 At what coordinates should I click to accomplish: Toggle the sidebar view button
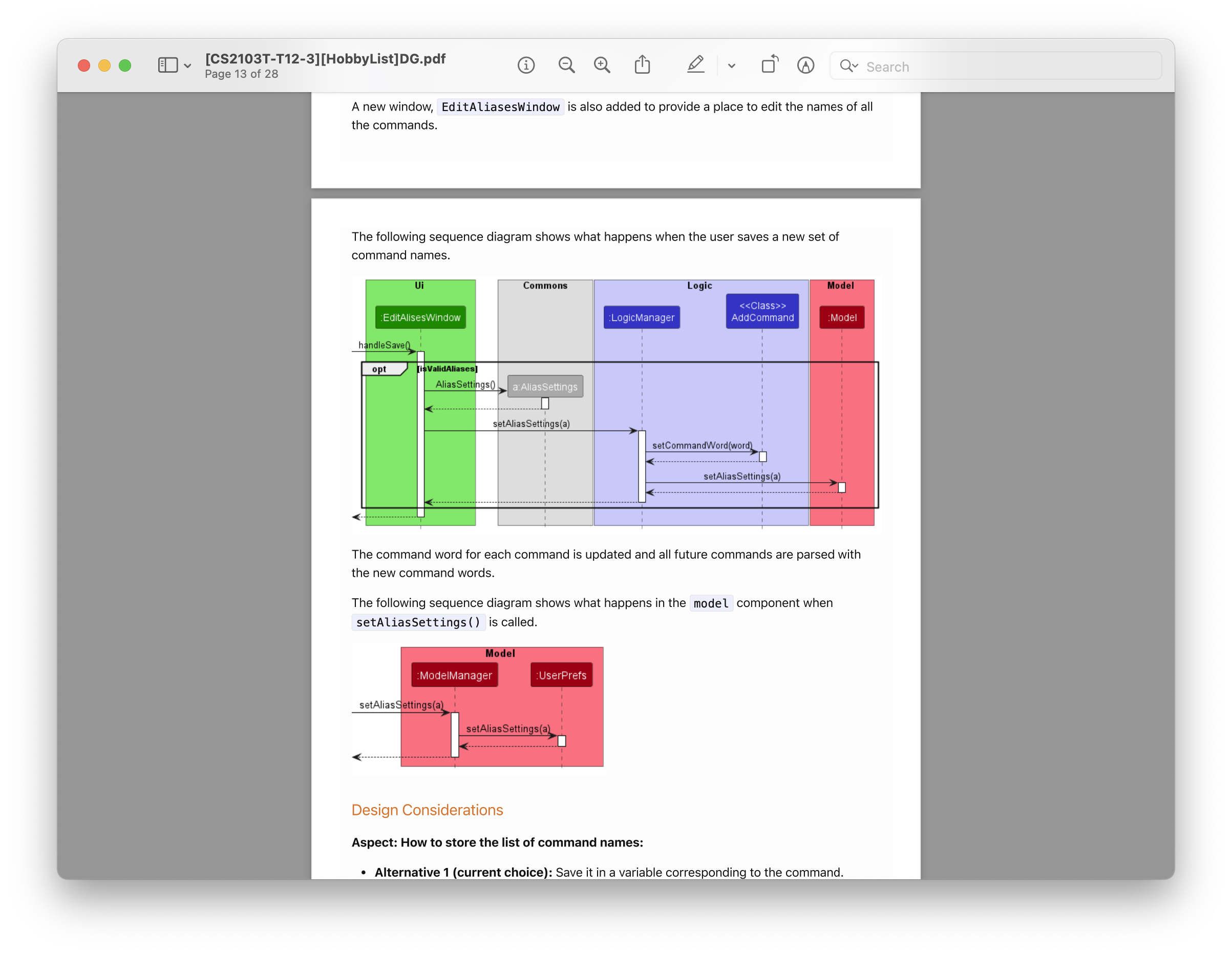(167, 66)
